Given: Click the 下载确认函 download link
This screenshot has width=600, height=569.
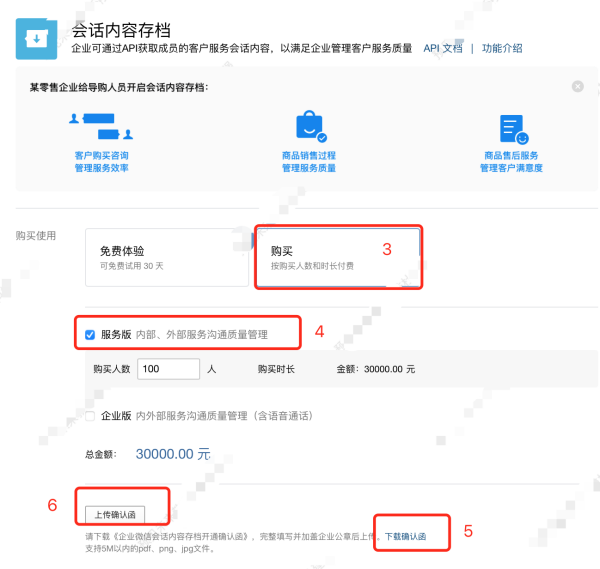Looking at the screenshot, I should [x=405, y=536].
